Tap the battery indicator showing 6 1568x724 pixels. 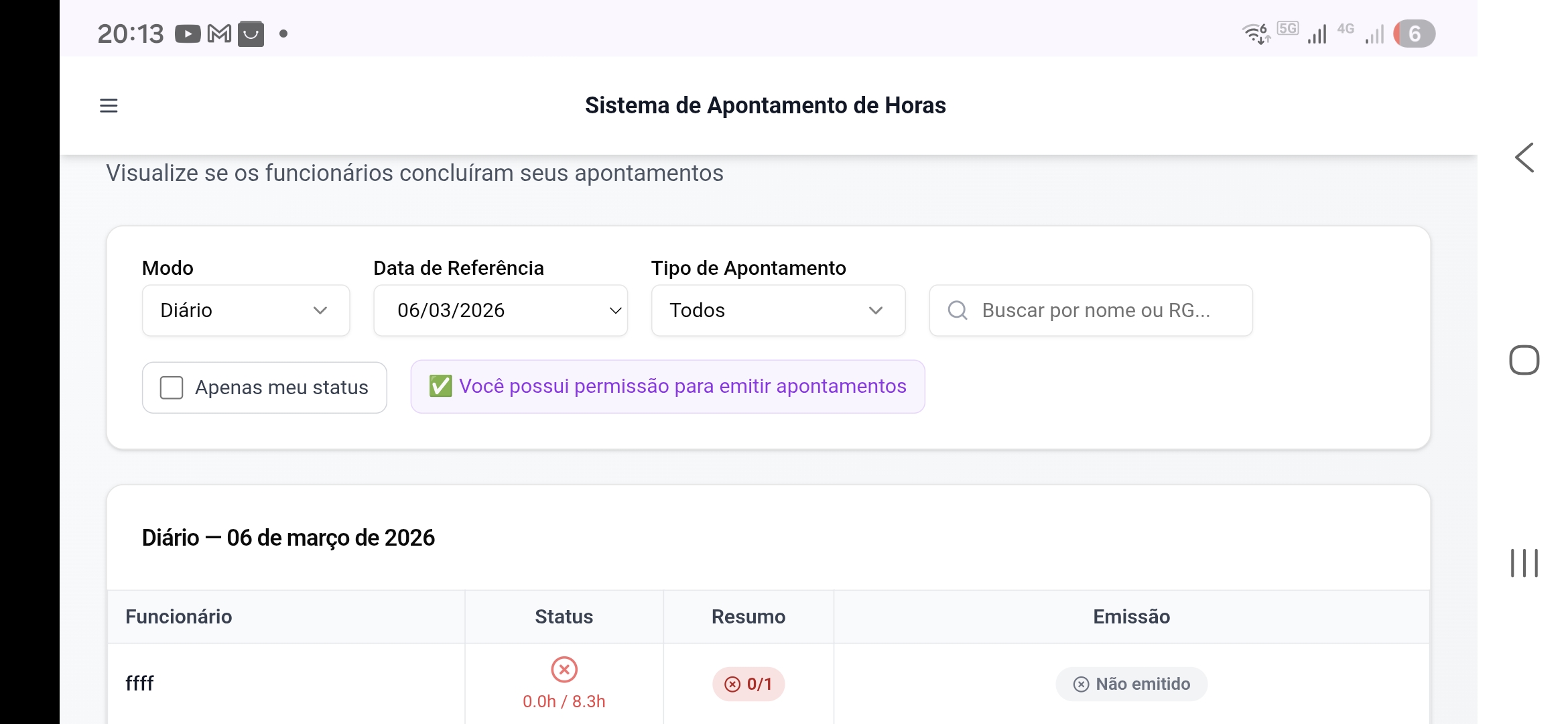(1414, 34)
